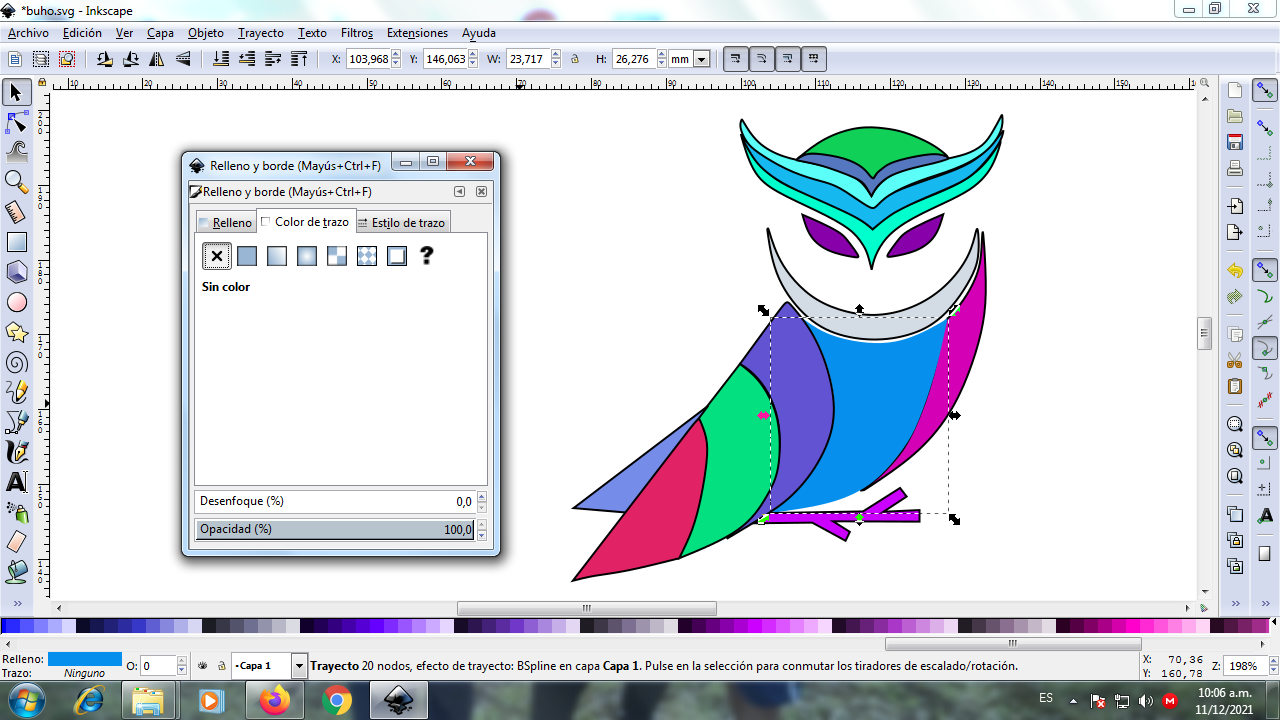Click the Redo green arrow icon

(1235, 297)
